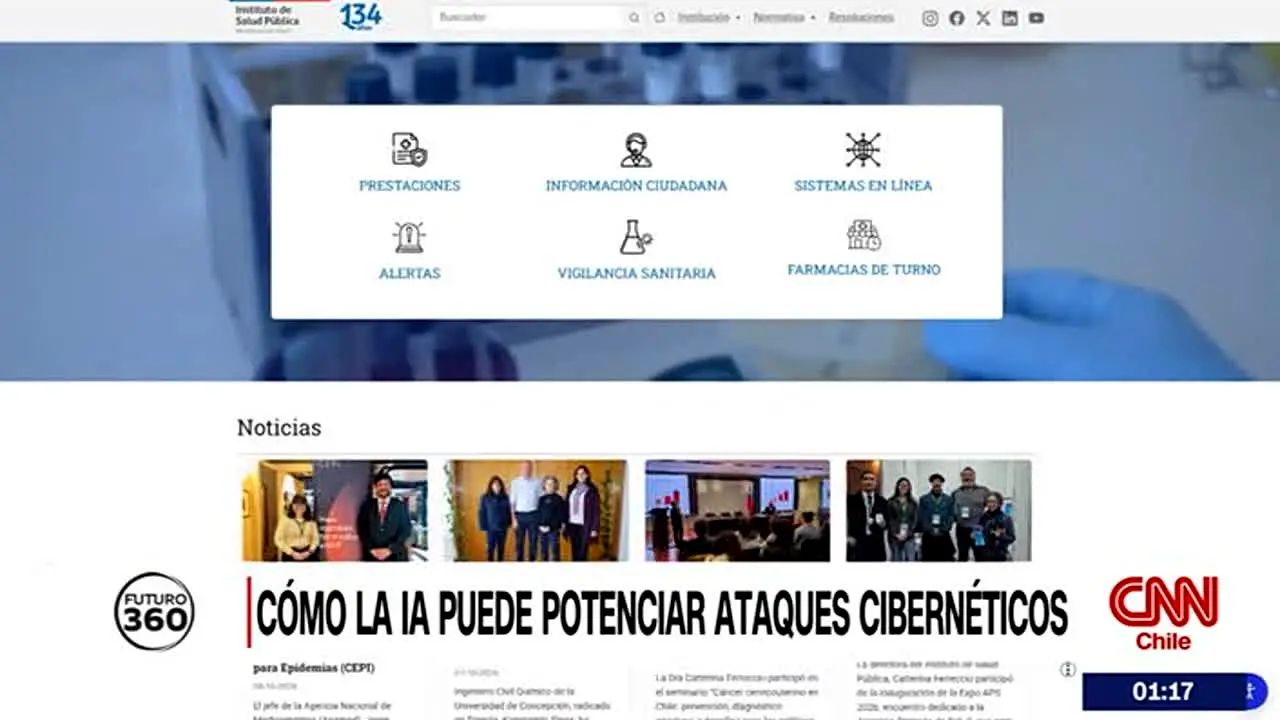Click the search magnifier icon
Image resolution: width=1280 pixels, height=720 pixels.
(634, 18)
